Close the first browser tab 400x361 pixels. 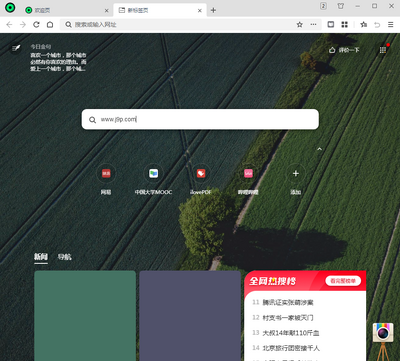(x=107, y=11)
